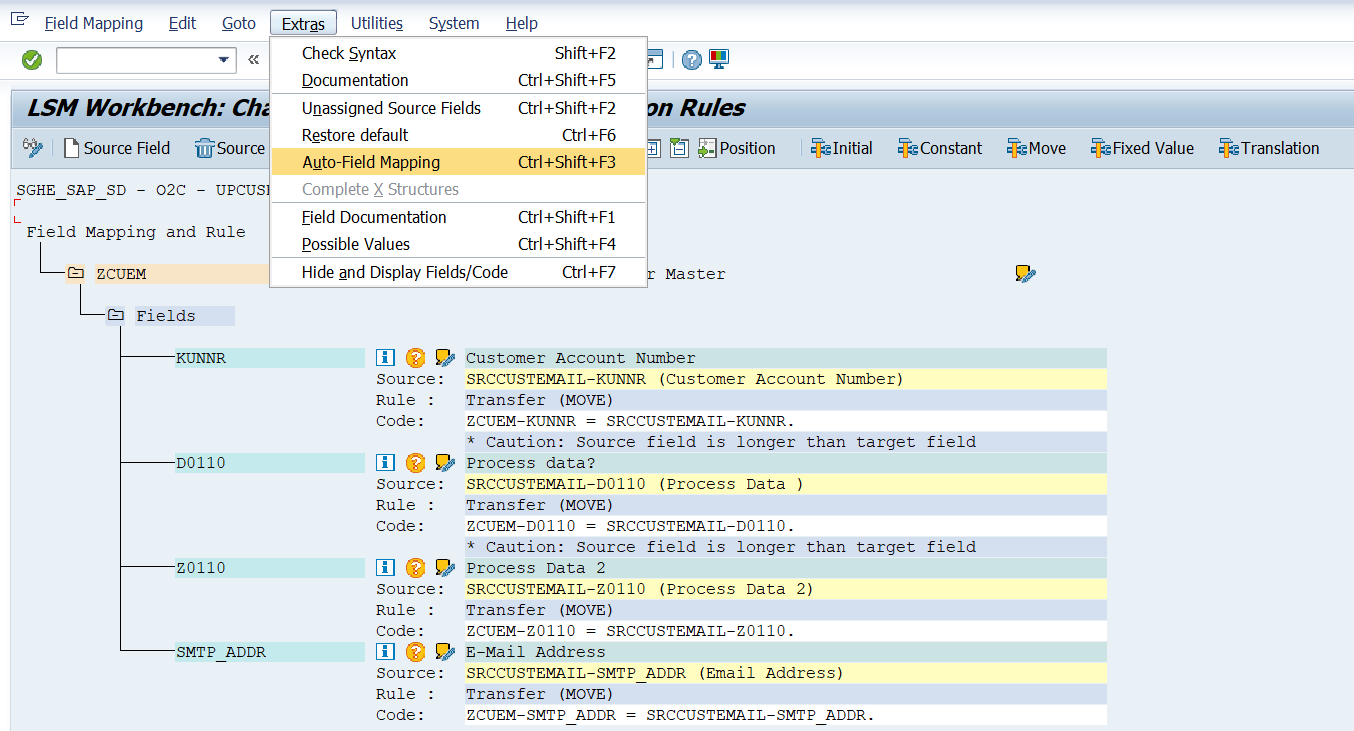Select the ZCUEM tree node
The image size is (1354, 731).
click(121, 274)
